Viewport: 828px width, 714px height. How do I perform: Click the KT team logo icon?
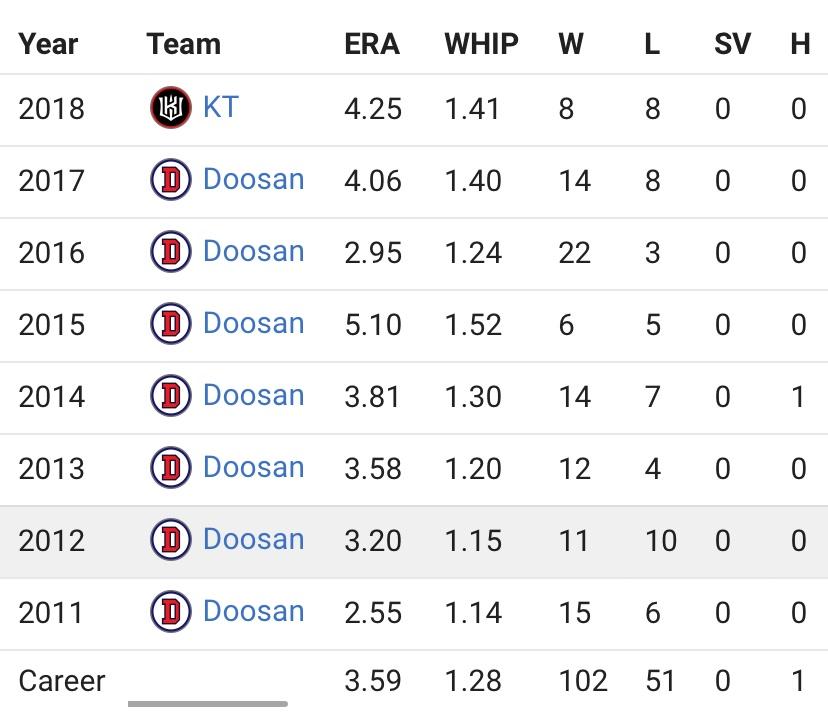pyautogui.click(x=170, y=108)
